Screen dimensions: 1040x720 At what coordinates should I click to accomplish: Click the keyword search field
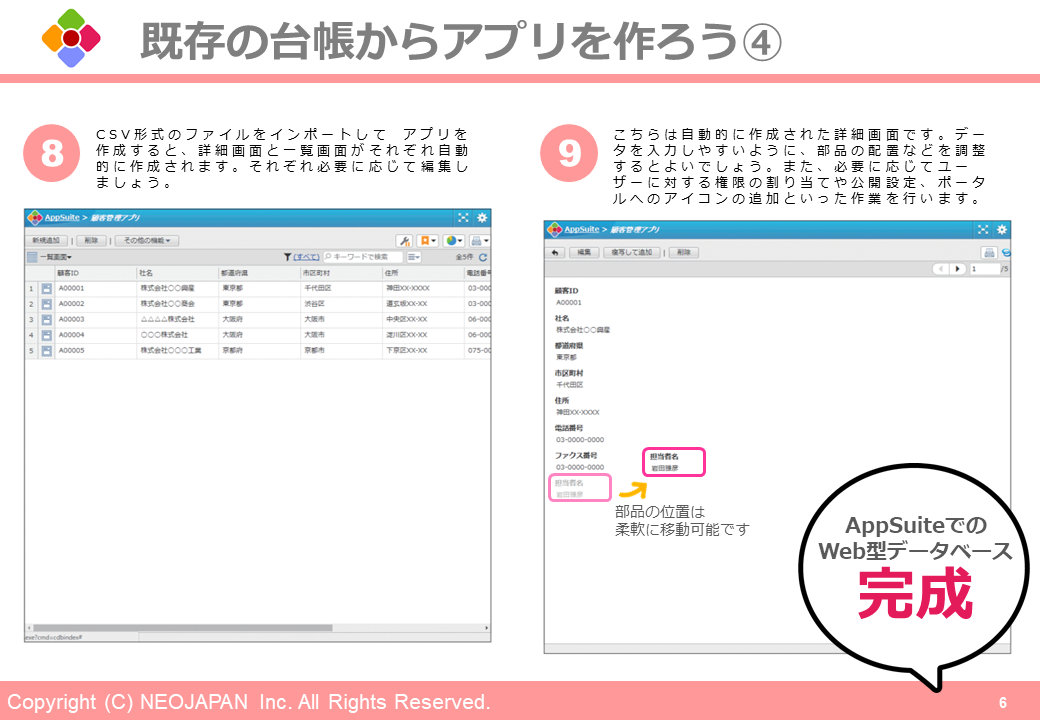pyautogui.click(x=362, y=257)
